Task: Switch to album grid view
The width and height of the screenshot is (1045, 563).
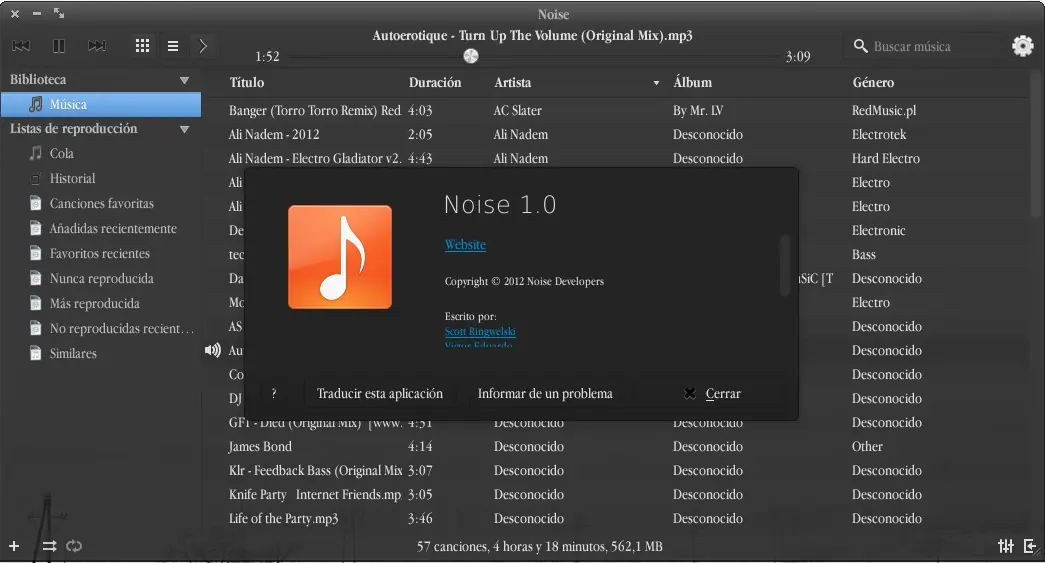Action: pyautogui.click(x=142, y=45)
